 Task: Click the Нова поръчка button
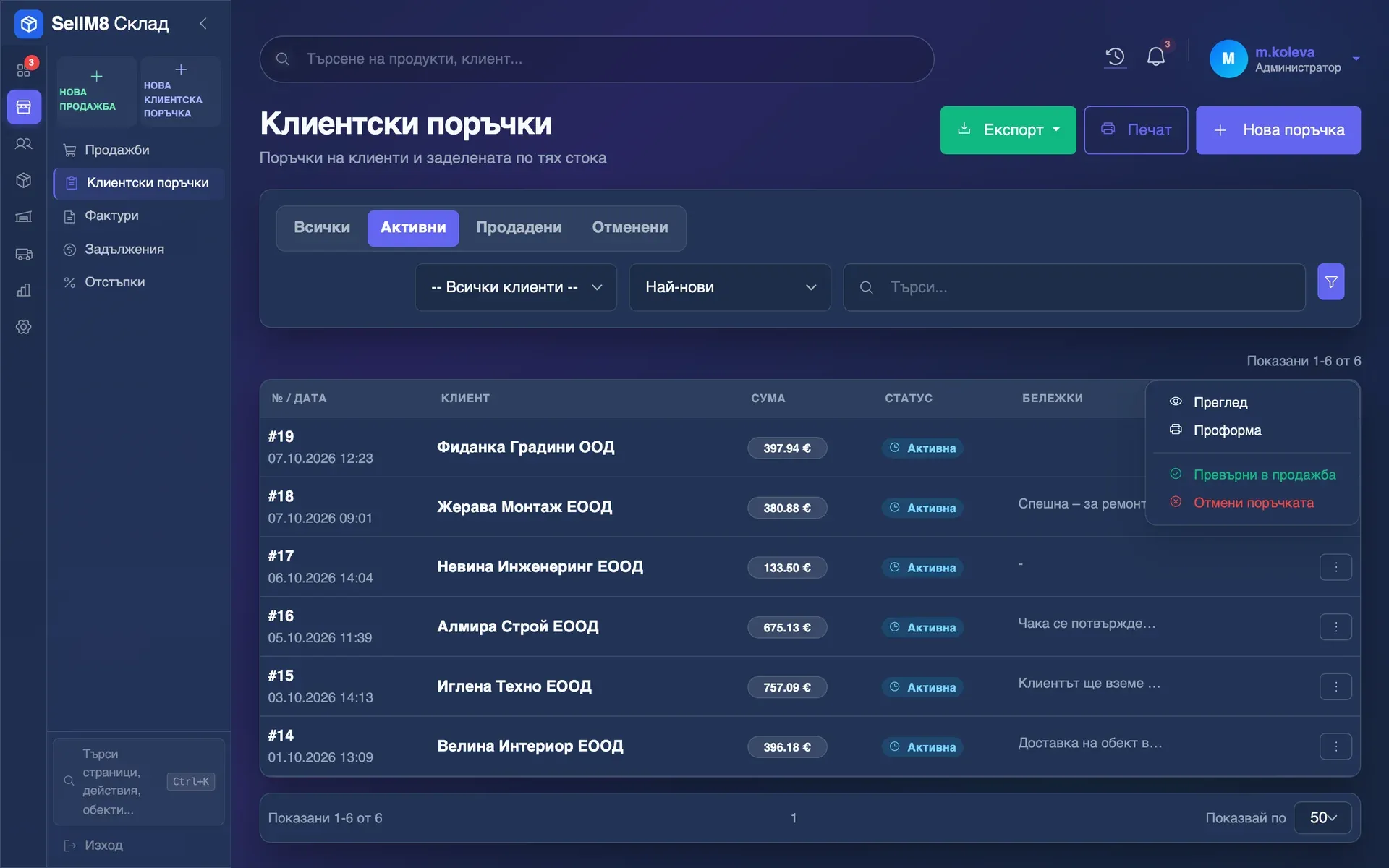[x=1278, y=130]
